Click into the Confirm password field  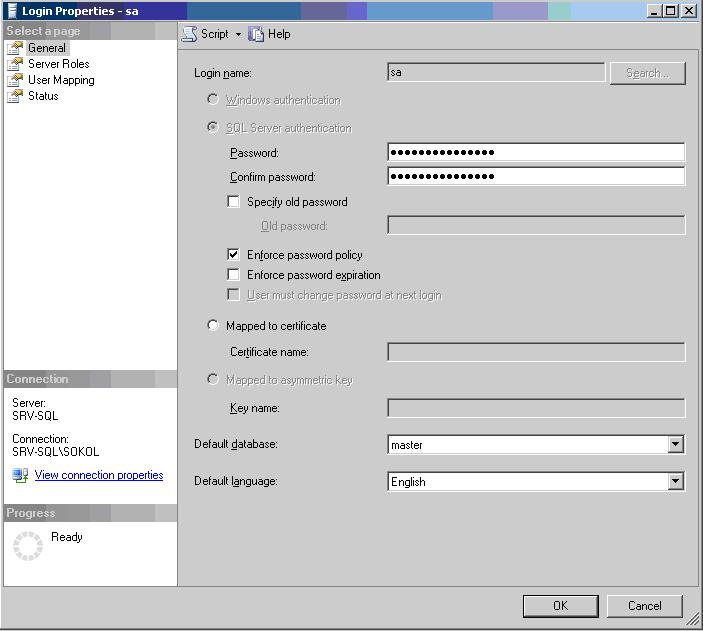tap(536, 176)
